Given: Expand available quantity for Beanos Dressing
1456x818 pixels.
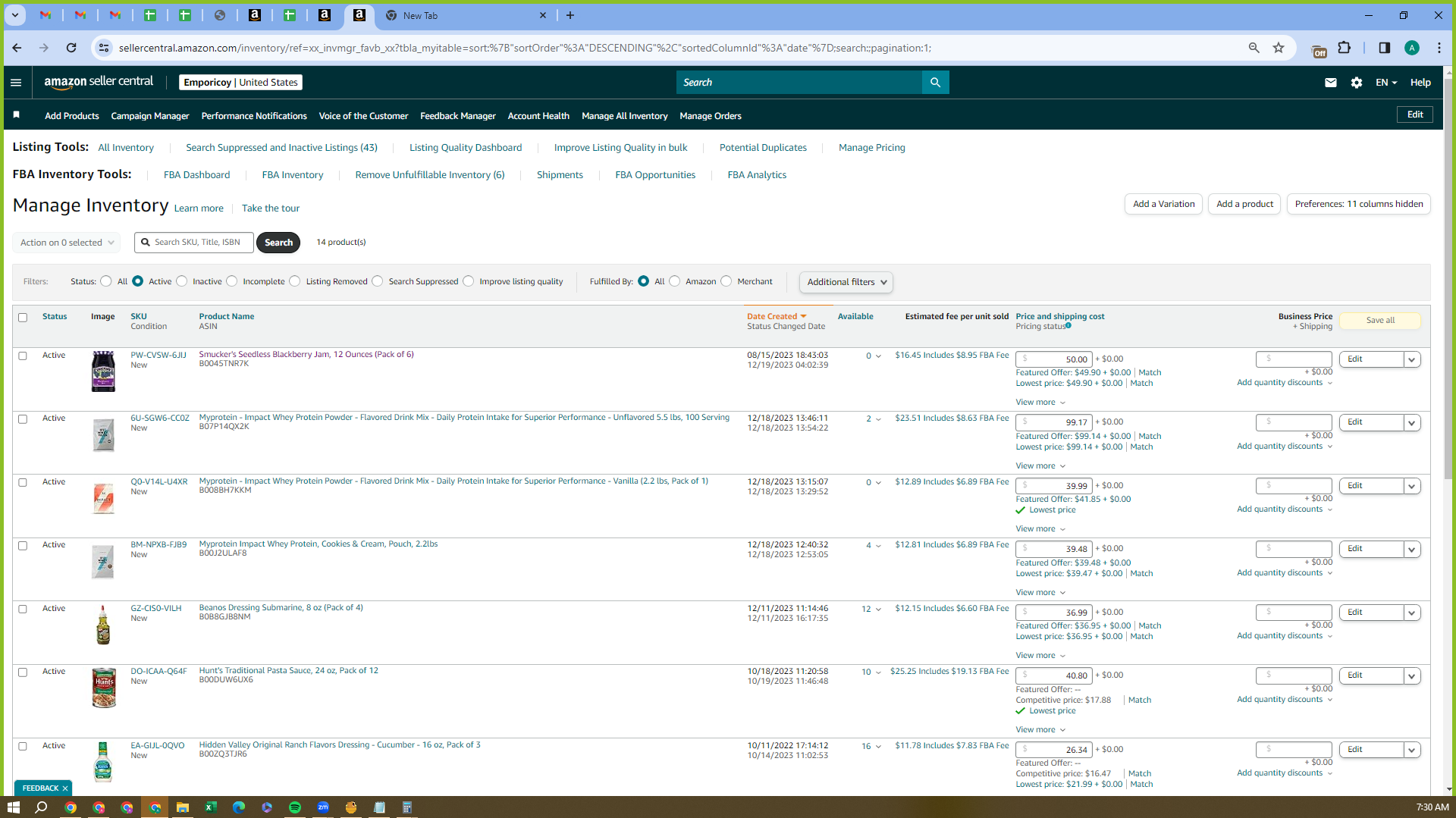Looking at the screenshot, I should [x=878, y=610].
